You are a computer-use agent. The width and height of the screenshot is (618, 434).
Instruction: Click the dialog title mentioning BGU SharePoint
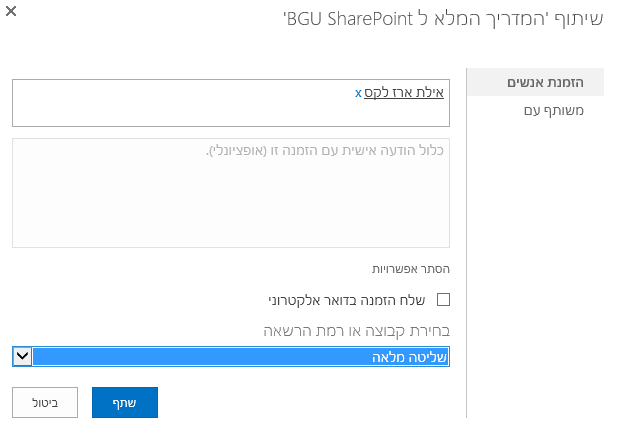[x=443, y=19]
